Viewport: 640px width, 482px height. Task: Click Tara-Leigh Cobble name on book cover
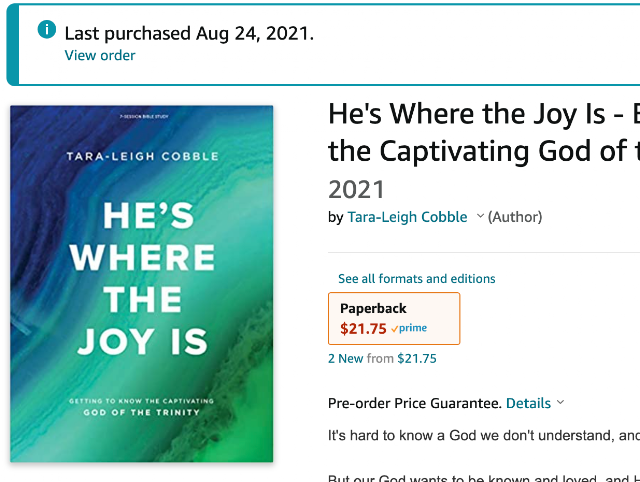pyautogui.click(x=142, y=156)
